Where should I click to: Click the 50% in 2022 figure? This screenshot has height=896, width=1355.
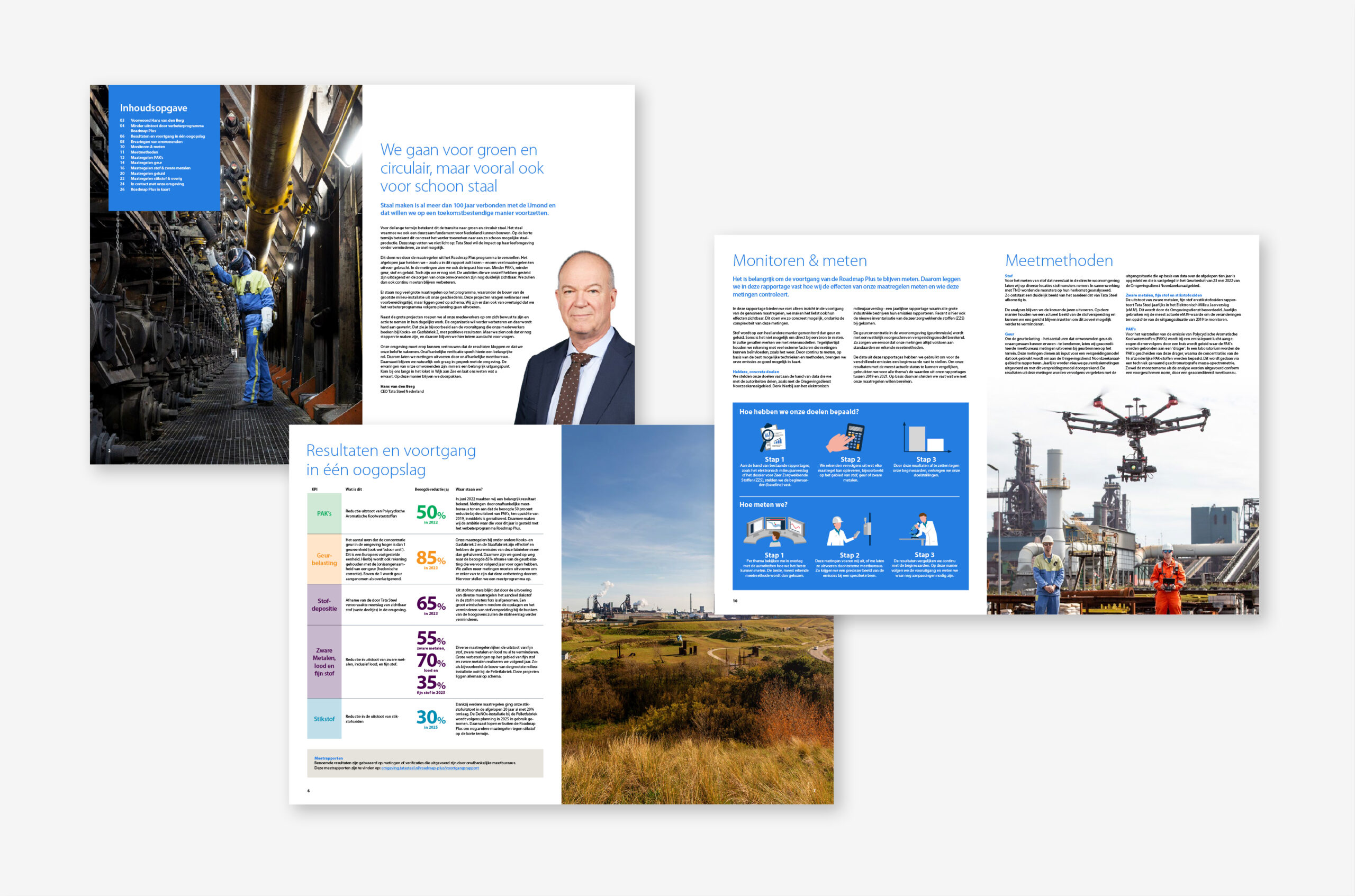431,514
